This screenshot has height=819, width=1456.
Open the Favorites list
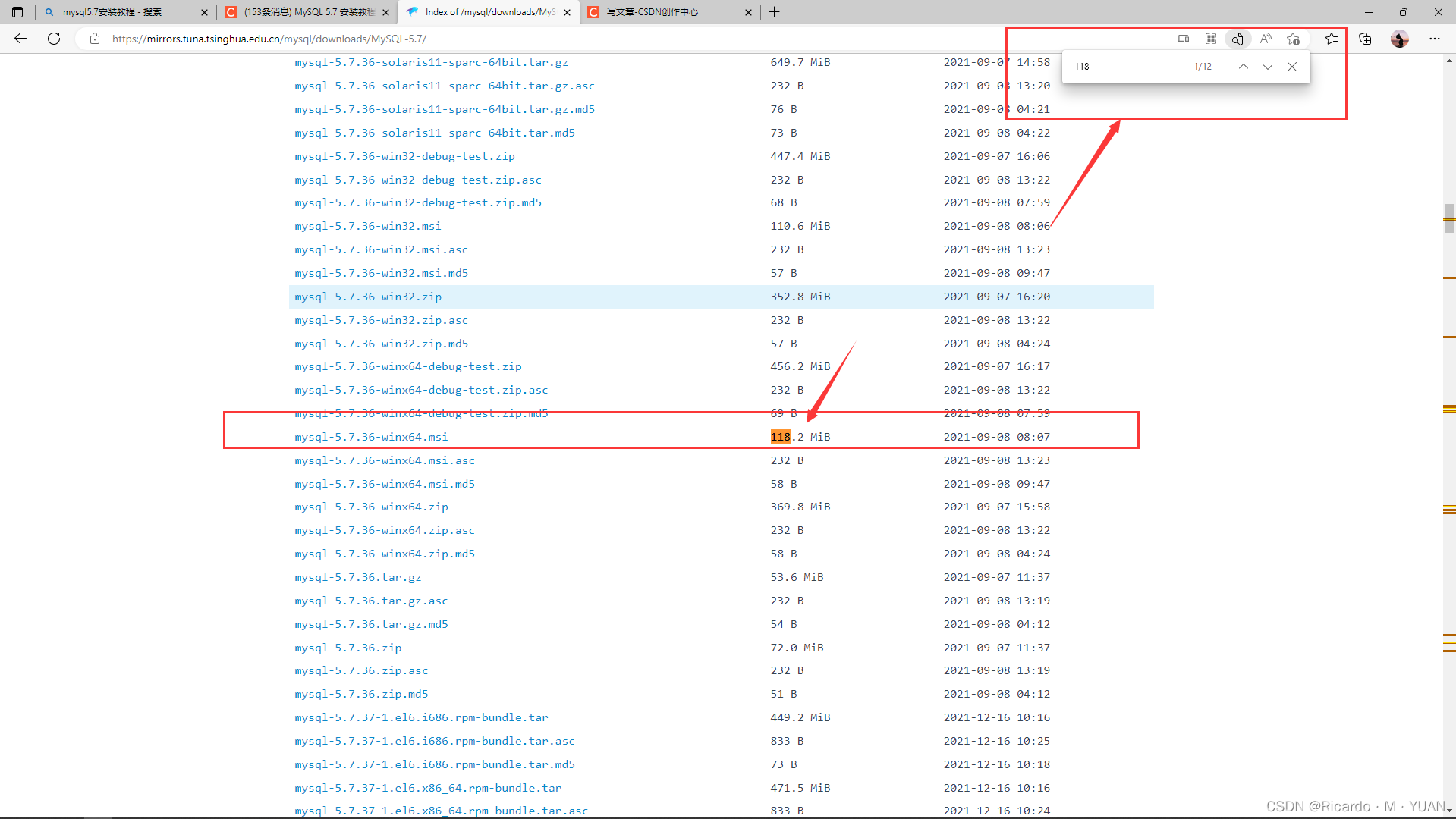pyautogui.click(x=1332, y=39)
